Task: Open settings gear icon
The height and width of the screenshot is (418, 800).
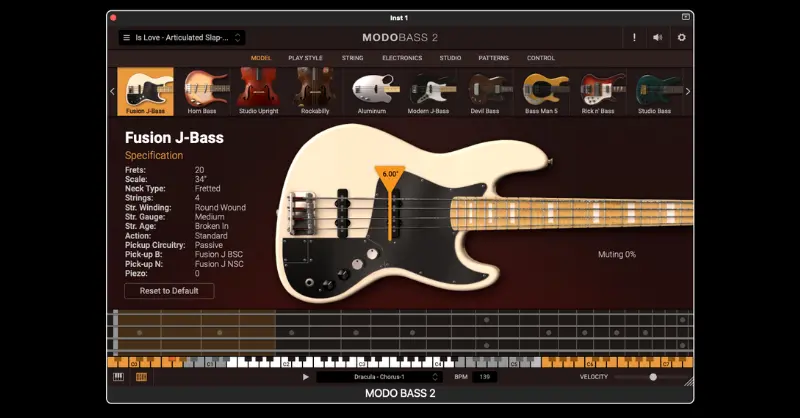Action: click(x=682, y=37)
